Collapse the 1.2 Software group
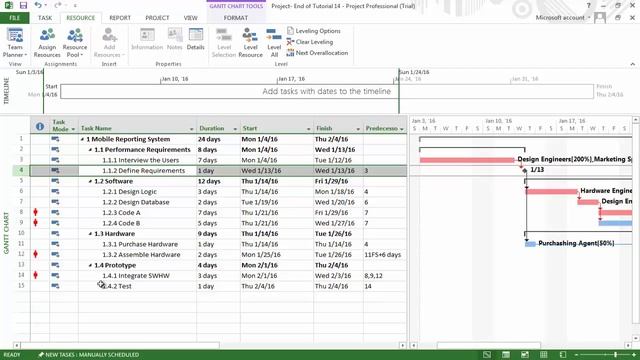Image resolution: width=640 pixels, height=360 pixels. point(91,182)
